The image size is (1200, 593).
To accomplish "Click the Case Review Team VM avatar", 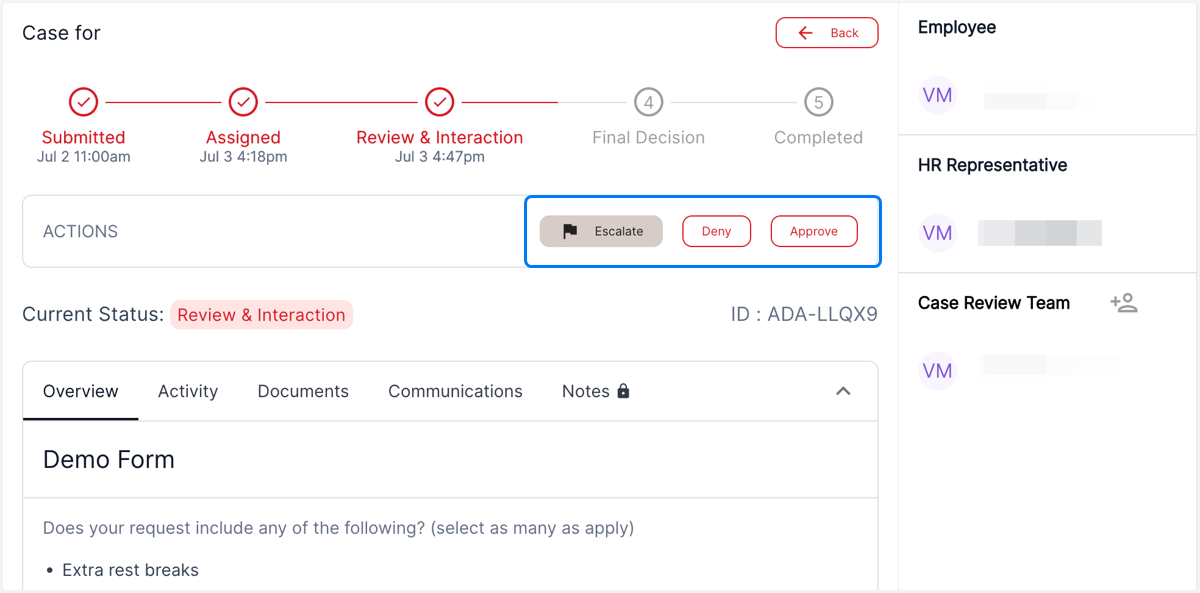I will tap(937, 371).
